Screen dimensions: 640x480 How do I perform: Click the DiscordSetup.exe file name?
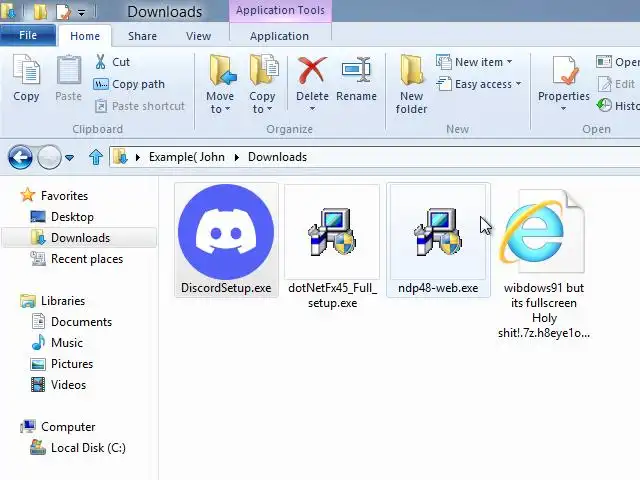(226, 288)
